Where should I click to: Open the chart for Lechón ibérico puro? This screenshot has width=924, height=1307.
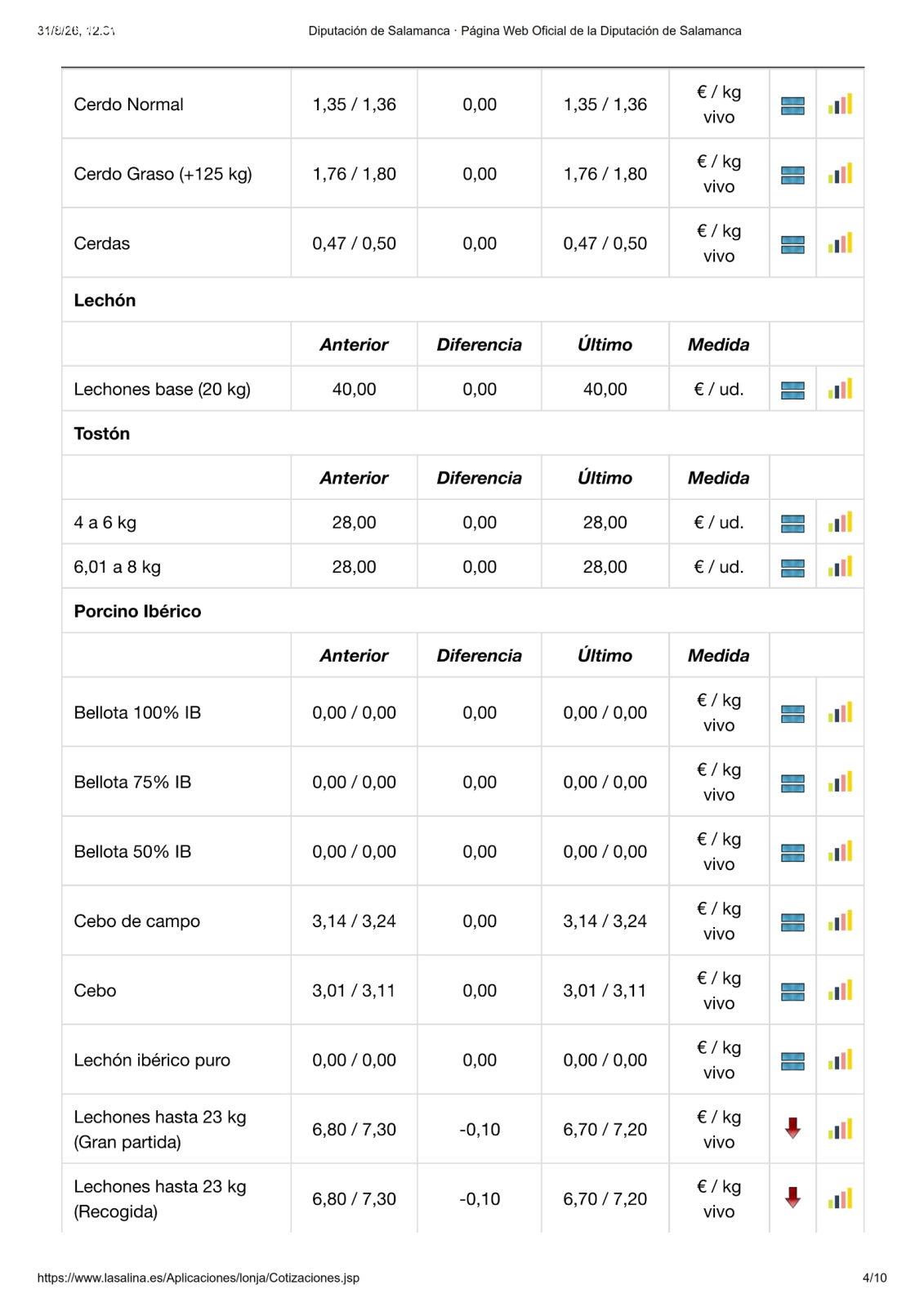(x=840, y=1059)
